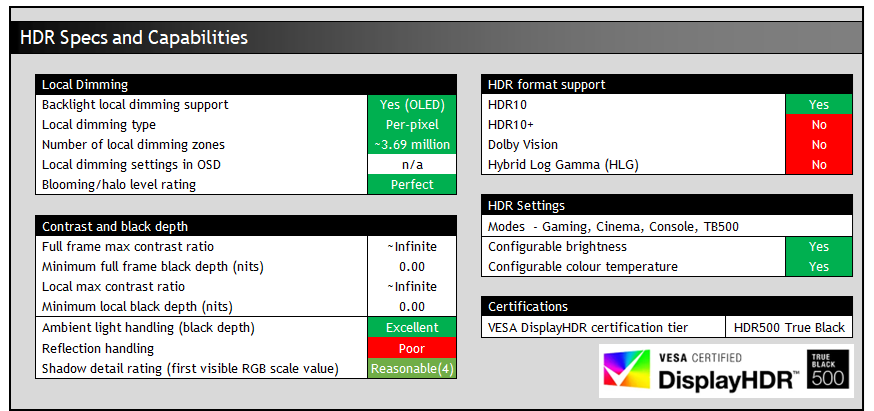Viewport: 874px width, 411px height.
Task: Select the red 'Poor' reflection handling cell
Action: tap(412, 348)
